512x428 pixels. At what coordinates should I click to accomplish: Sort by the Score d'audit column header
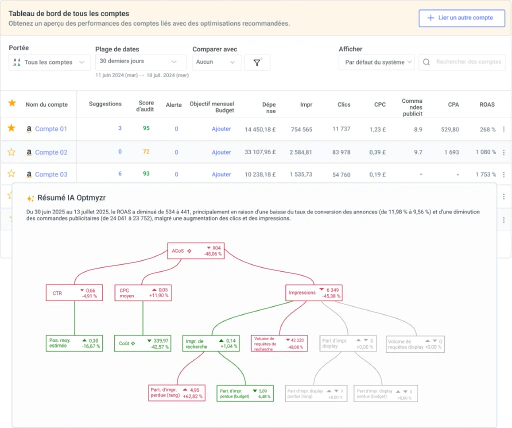click(145, 106)
